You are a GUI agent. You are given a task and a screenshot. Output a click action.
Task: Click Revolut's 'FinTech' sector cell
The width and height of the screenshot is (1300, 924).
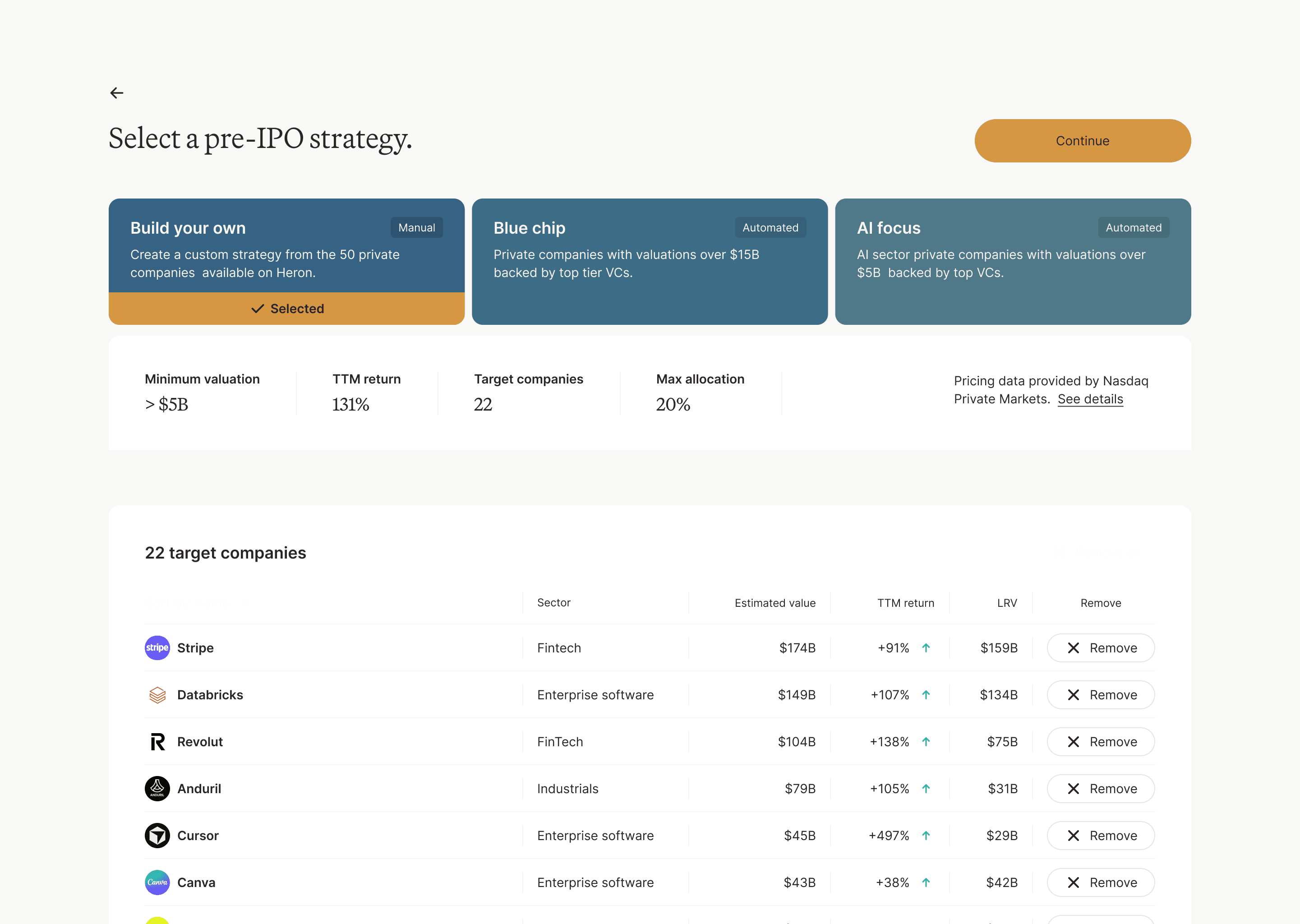coord(560,742)
